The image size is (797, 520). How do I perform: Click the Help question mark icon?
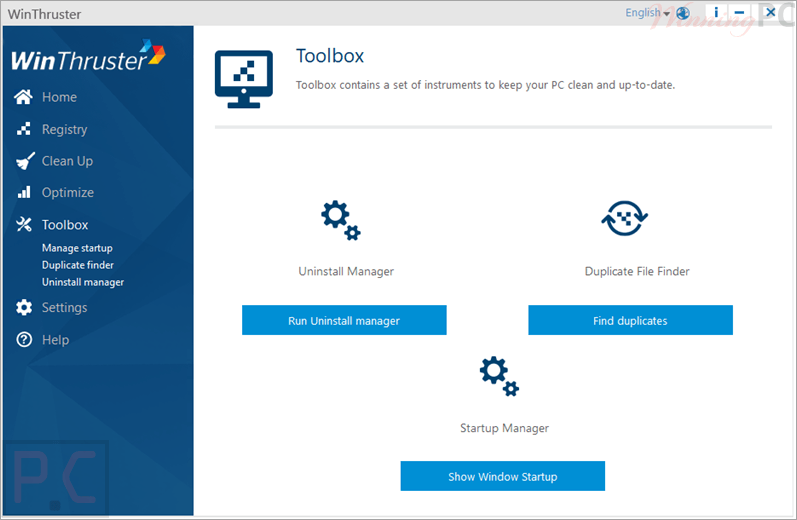(24, 340)
